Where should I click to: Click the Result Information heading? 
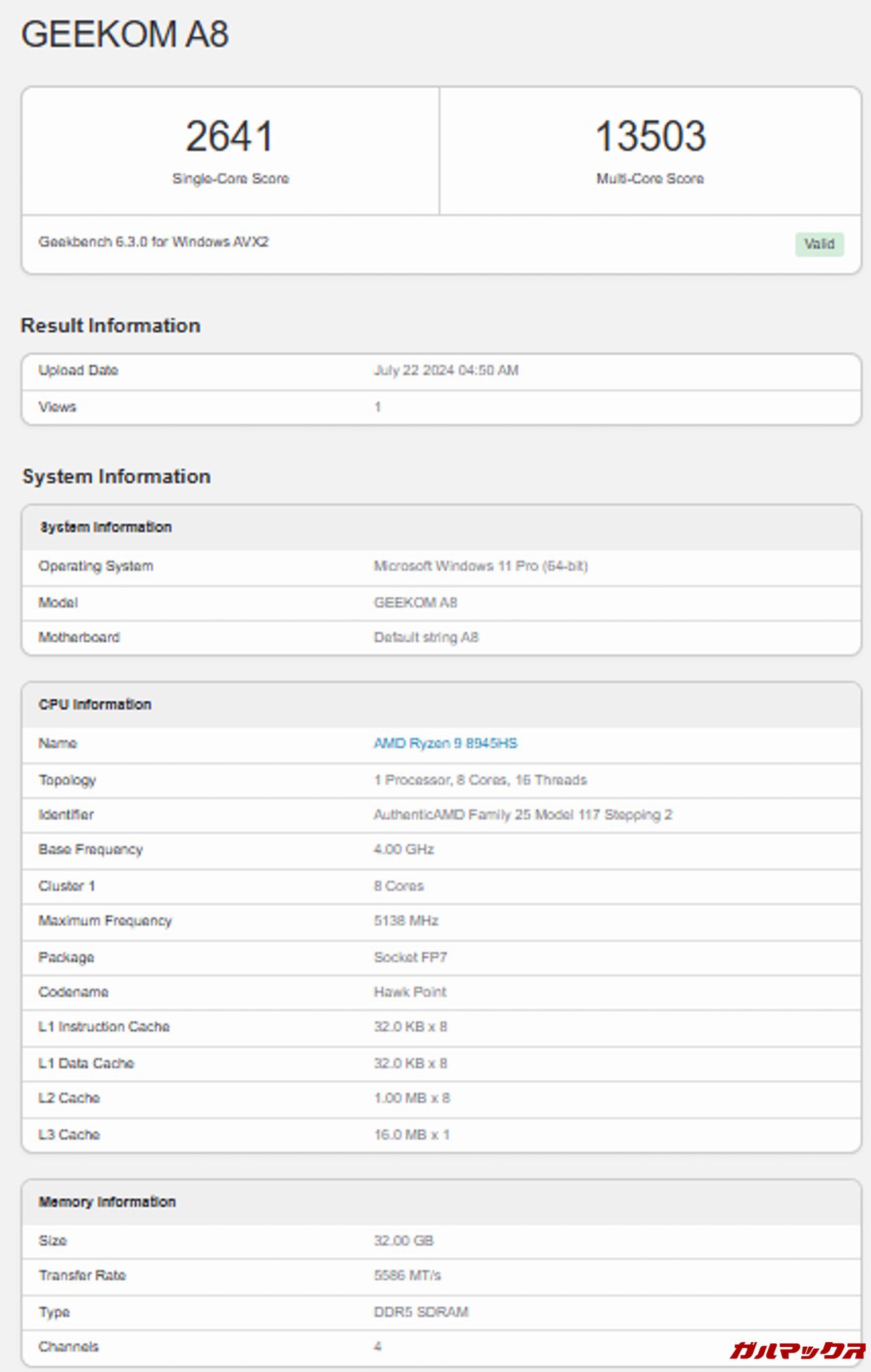[x=110, y=325]
